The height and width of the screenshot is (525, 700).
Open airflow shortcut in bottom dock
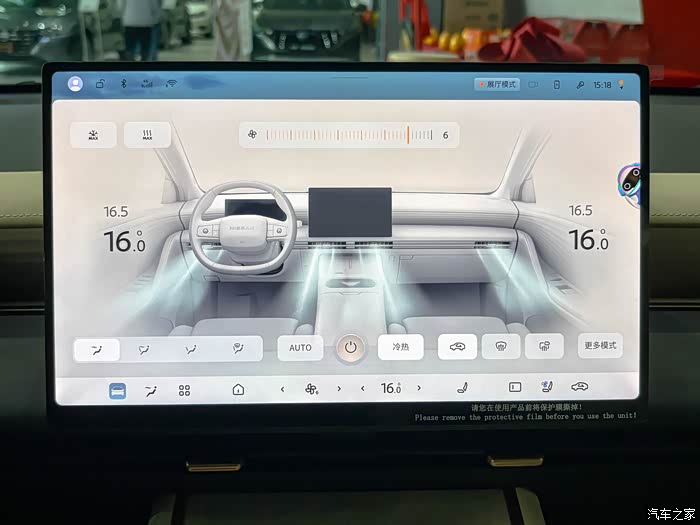(x=151, y=392)
